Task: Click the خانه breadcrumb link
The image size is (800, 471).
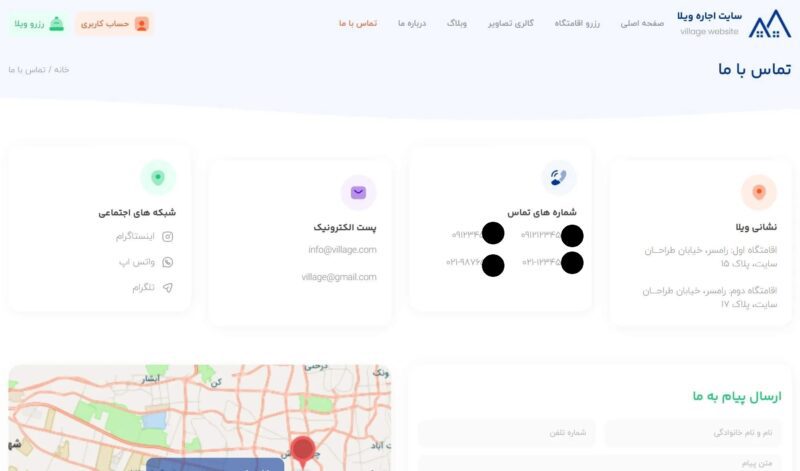Action: (61, 70)
